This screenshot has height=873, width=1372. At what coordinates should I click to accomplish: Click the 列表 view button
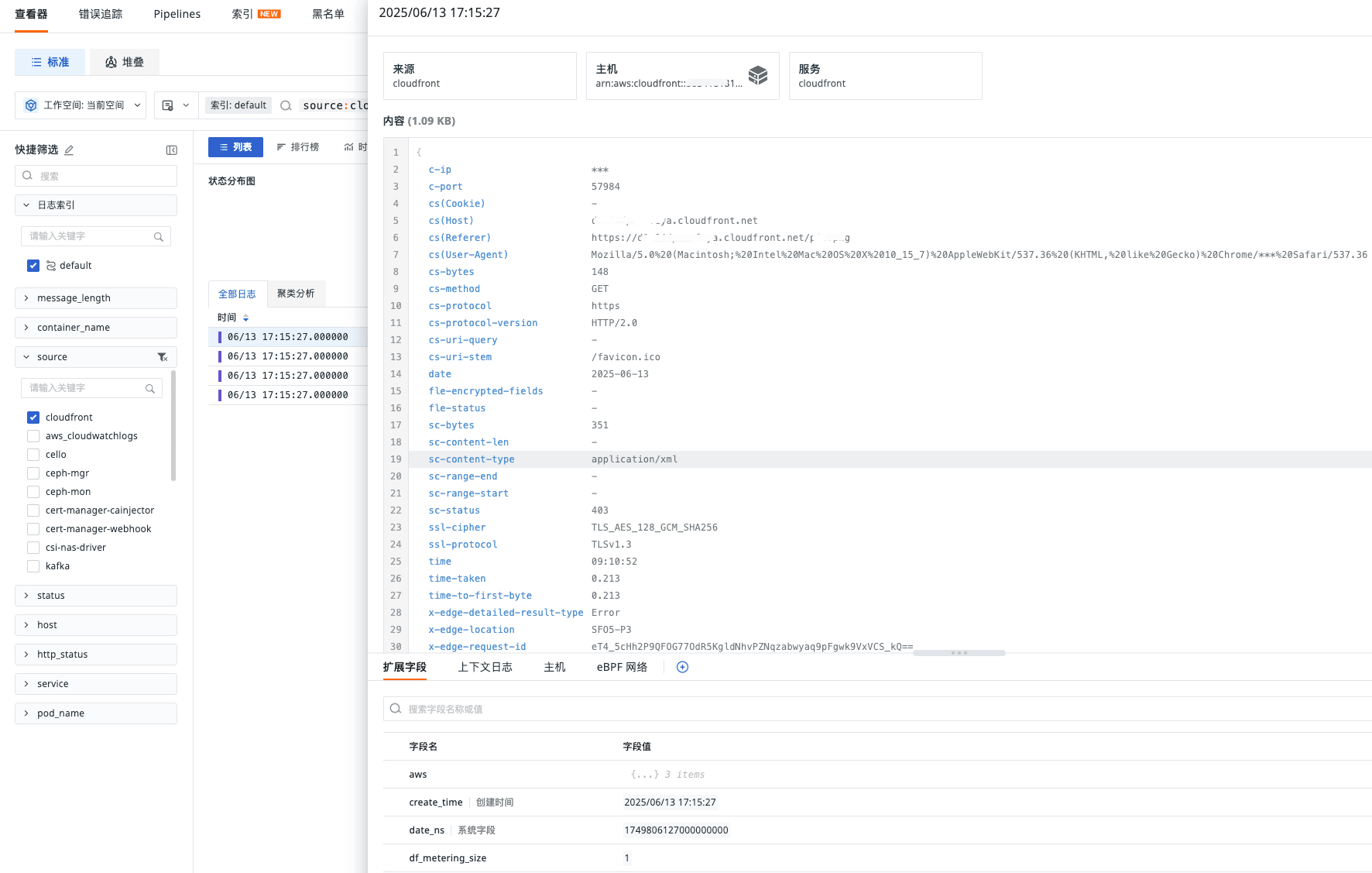(x=235, y=146)
